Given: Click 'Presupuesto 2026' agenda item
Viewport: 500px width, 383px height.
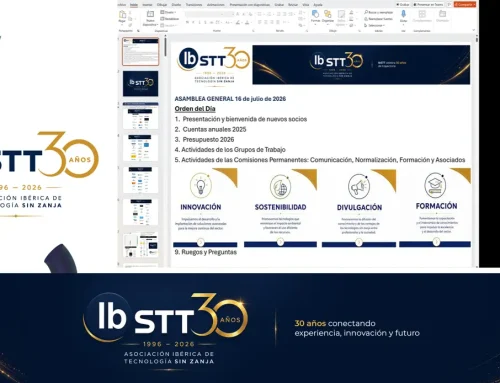Looking at the screenshot, I should [x=208, y=139].
